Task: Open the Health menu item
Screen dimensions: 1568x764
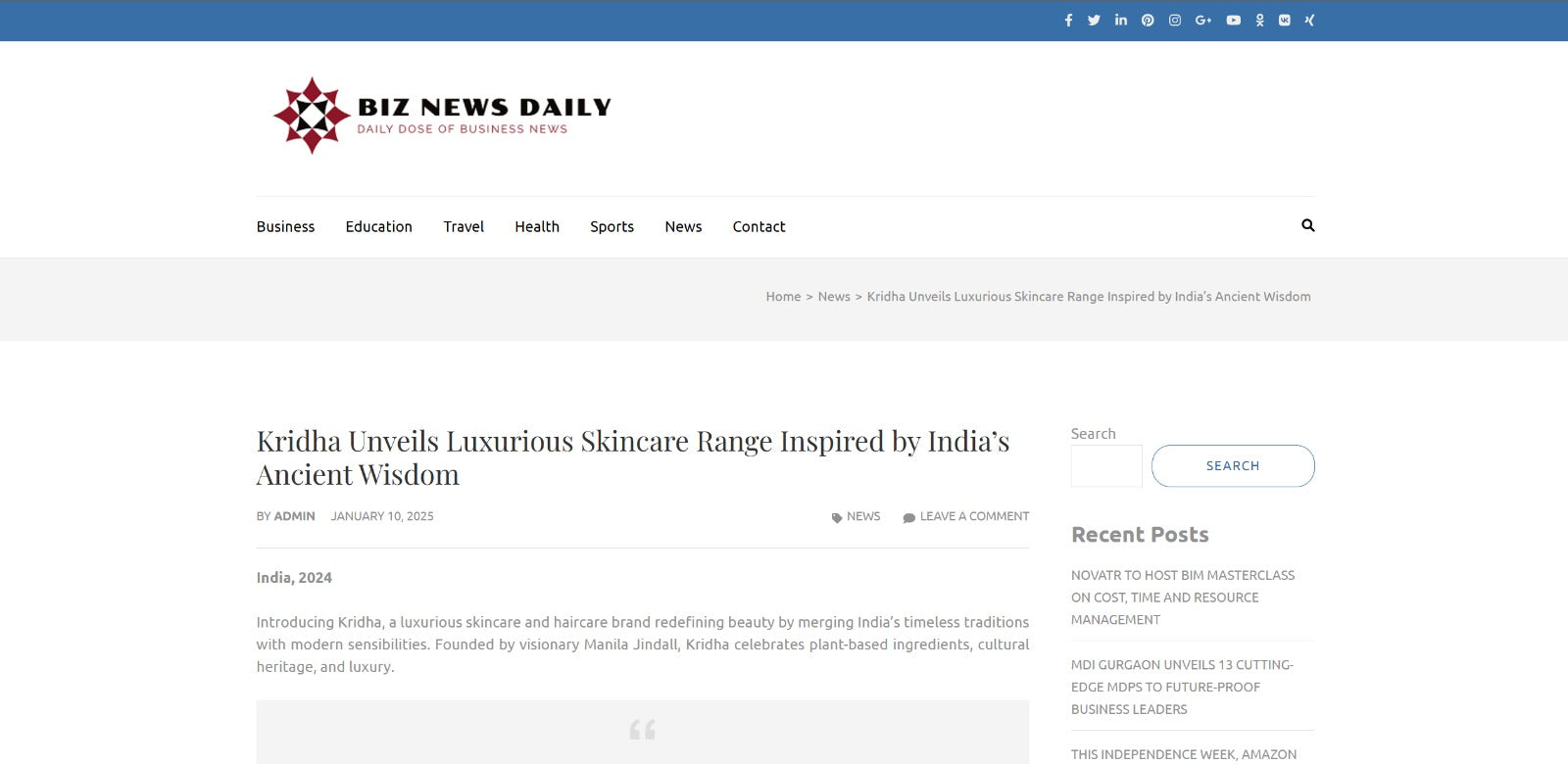Action: tap(537, 226)
